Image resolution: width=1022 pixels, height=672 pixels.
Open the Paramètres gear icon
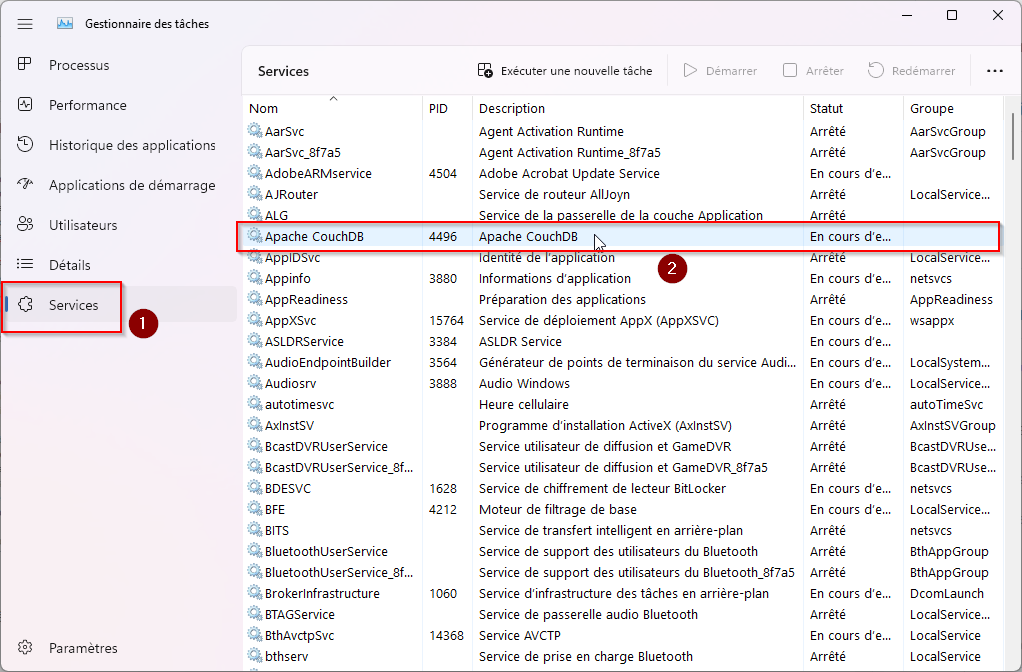click(25, 647)
